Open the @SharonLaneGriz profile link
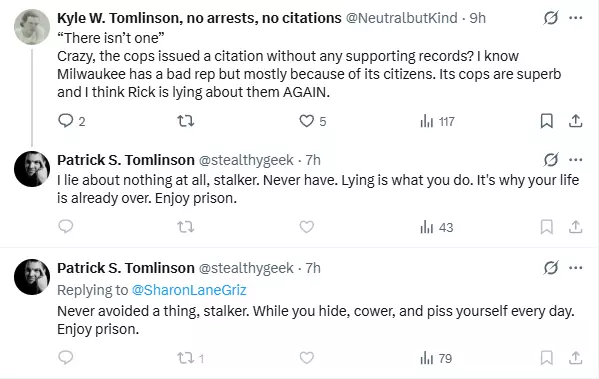The width and height of the screenshot is (599, 379). 189,290
